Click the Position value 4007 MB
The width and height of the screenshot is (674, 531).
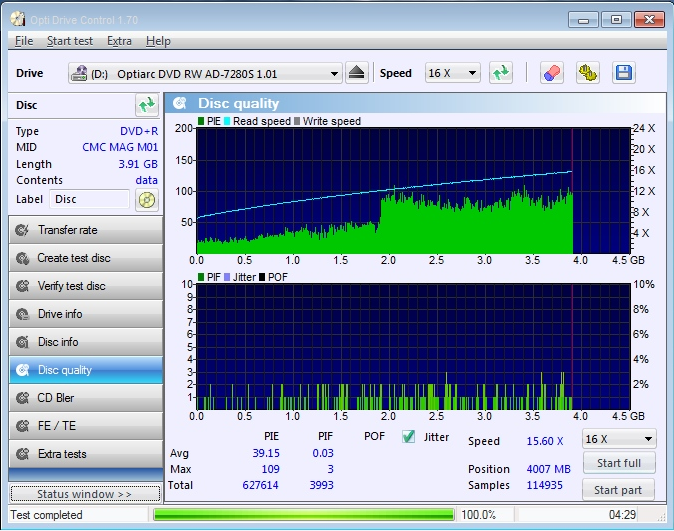point(548,469)
